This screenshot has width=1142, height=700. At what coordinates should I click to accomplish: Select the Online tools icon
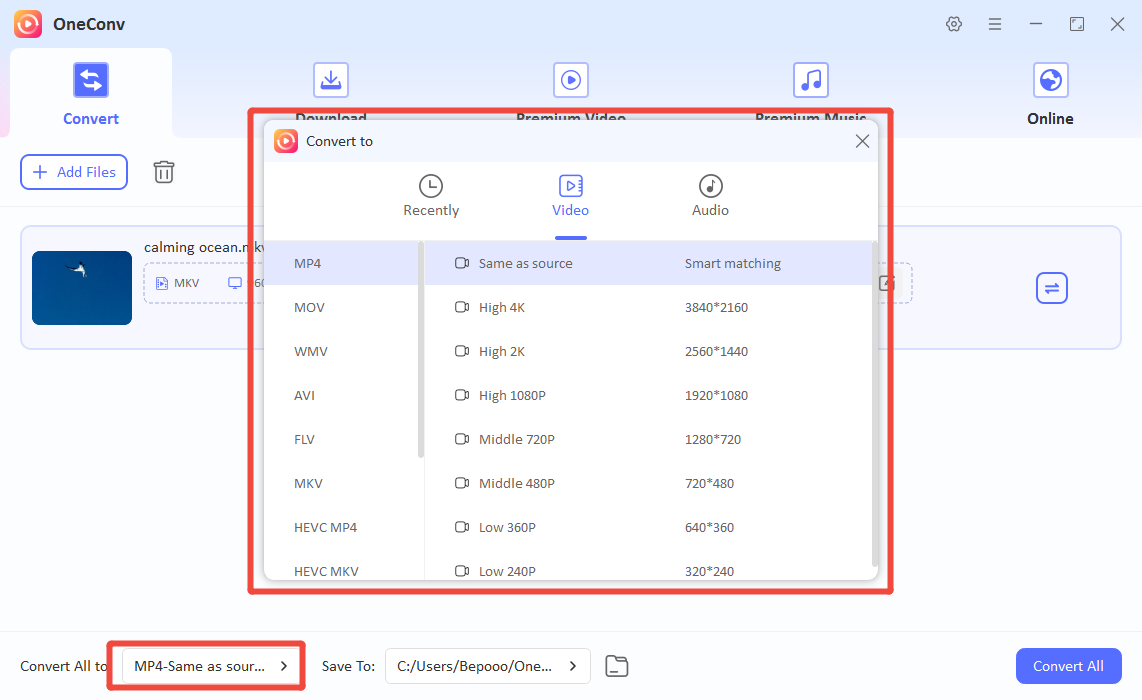coord(1050,79)
